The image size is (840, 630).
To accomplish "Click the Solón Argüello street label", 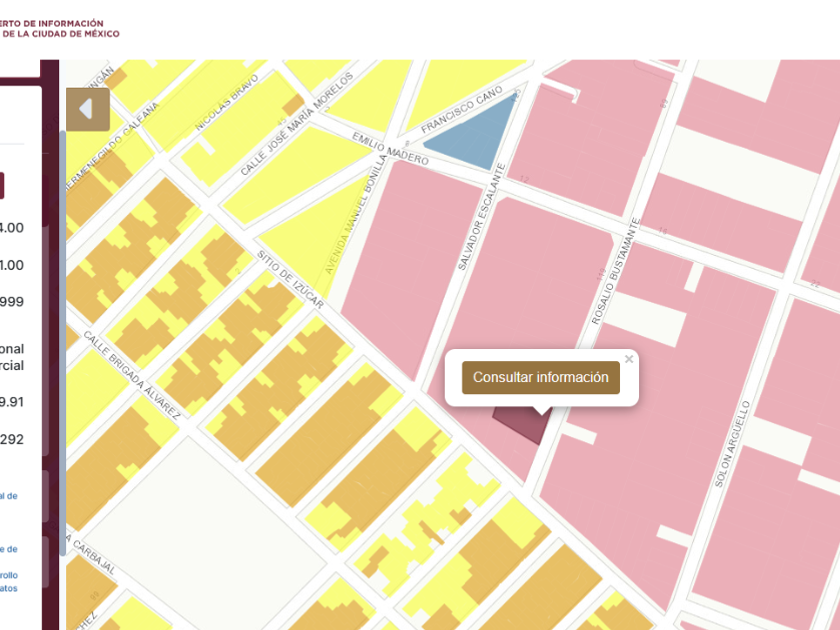I will 733,445.
